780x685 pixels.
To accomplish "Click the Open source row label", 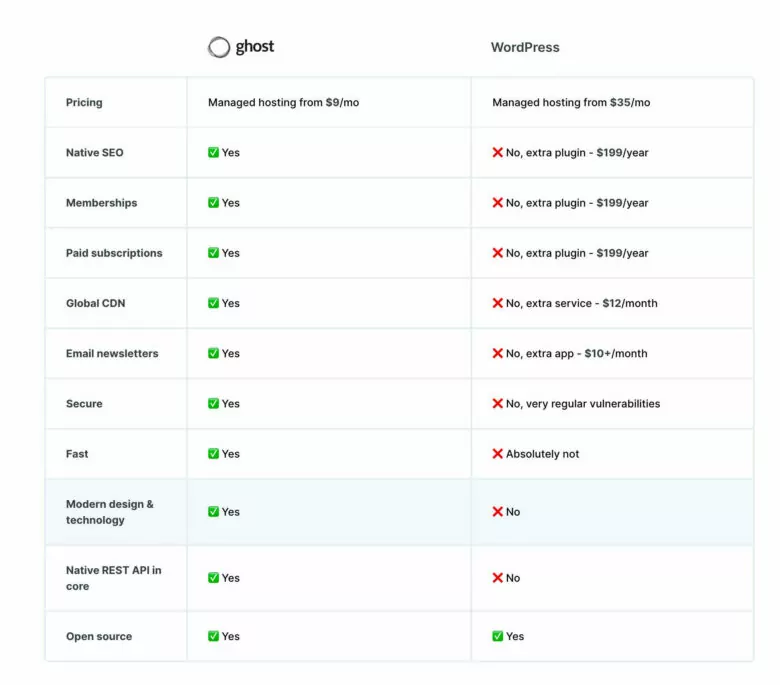I will pyautogui.click(x=99, y=636).
